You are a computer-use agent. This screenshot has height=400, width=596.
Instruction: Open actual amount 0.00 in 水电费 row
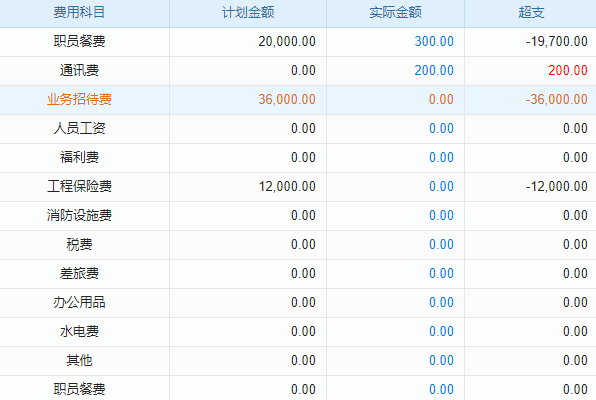tap(441, 331)
